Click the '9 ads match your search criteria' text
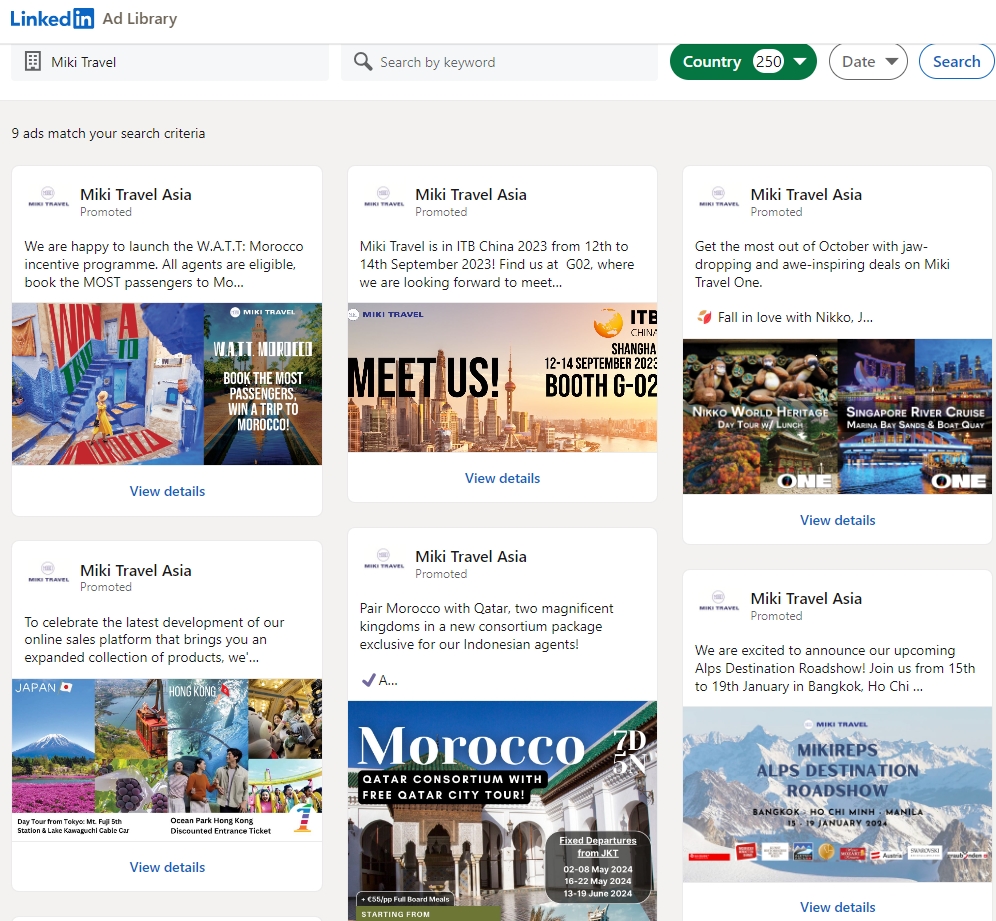This screenshot has width=996, height=921. (108, 133)
